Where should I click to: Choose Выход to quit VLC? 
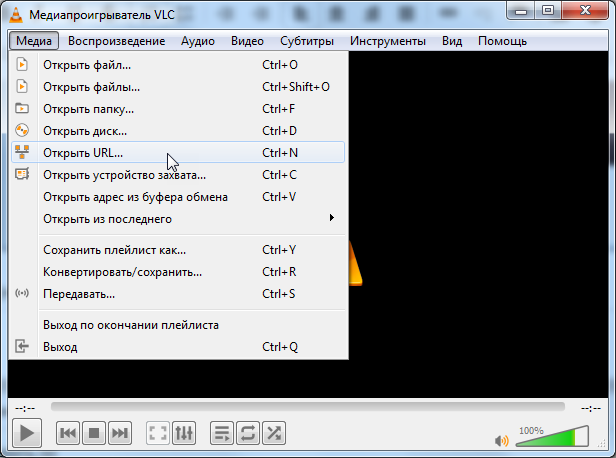[178, 347]
